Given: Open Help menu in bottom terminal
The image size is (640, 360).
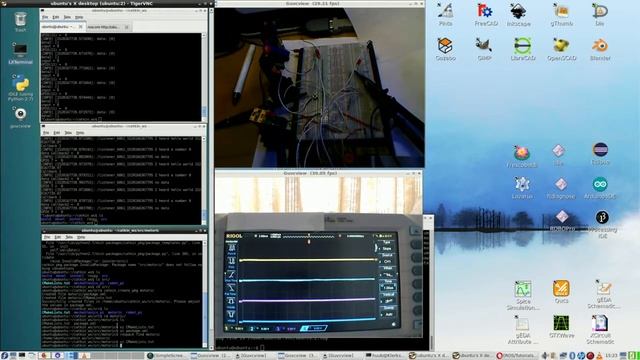Looking at the screenshot, I should point(81,237).
